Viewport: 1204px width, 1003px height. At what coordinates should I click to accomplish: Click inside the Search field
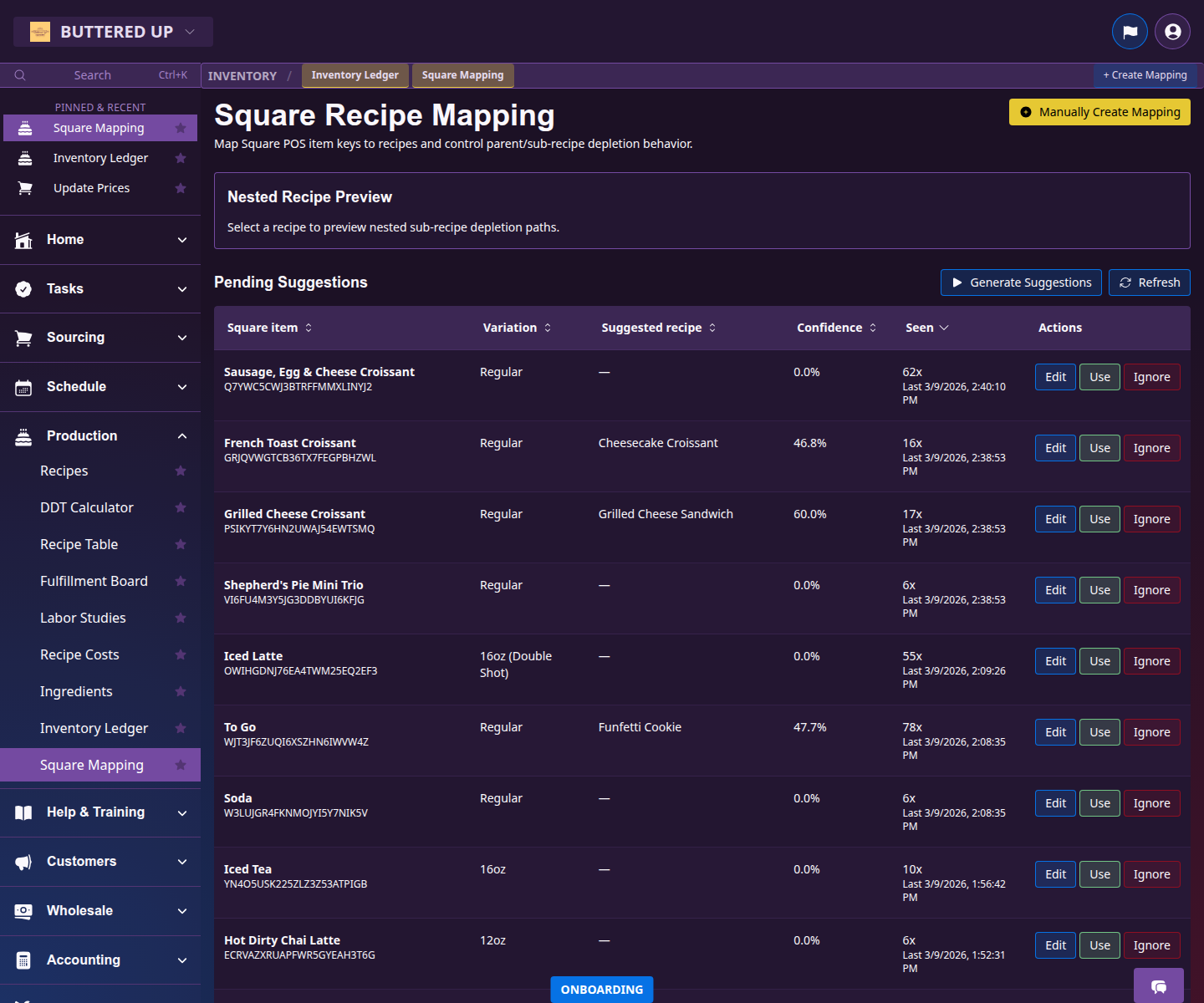pos(92,74)
